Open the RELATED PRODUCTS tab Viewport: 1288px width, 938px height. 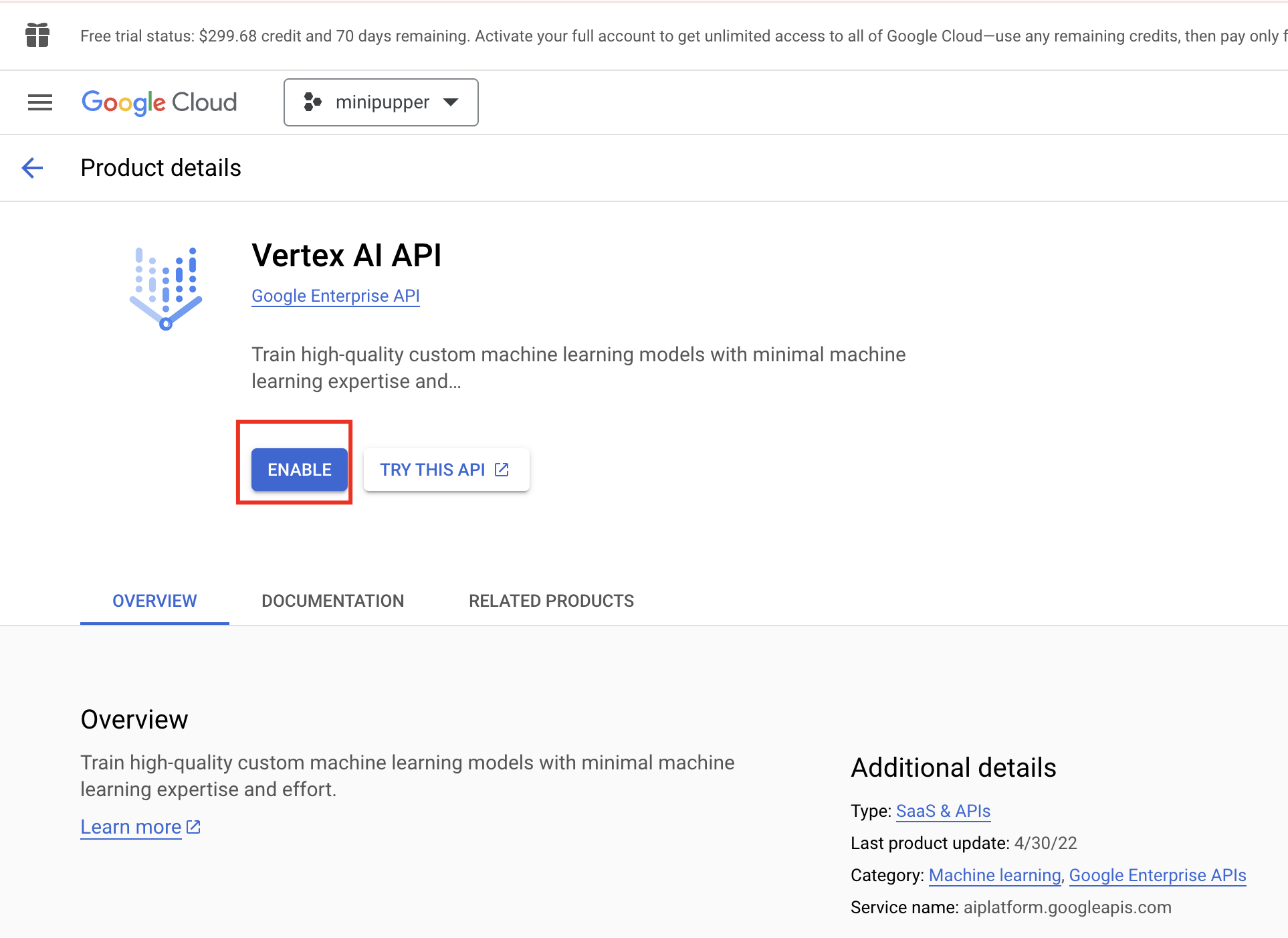point(551,600)
